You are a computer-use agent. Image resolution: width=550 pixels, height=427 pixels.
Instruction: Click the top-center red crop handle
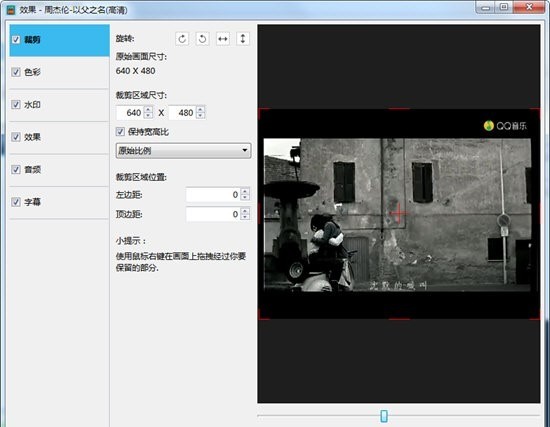pyautogui.click(x=399, y=109)
